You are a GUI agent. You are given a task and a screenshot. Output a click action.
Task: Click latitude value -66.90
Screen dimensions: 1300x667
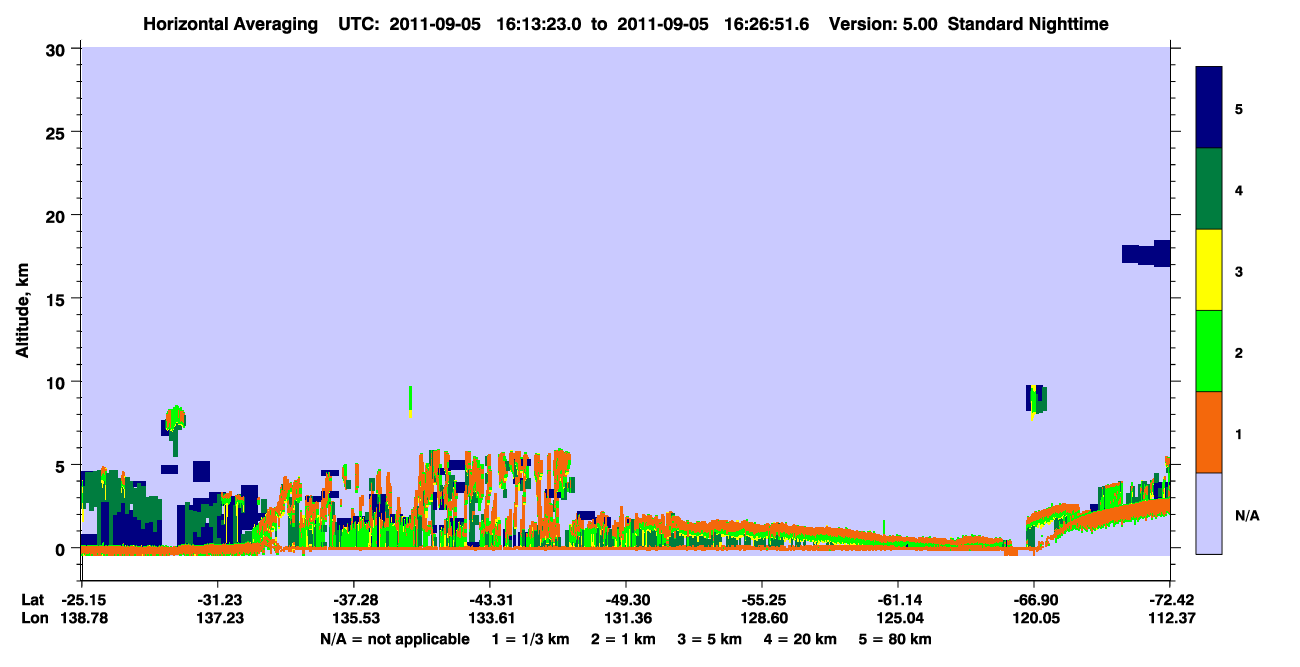click(1034, 599)
